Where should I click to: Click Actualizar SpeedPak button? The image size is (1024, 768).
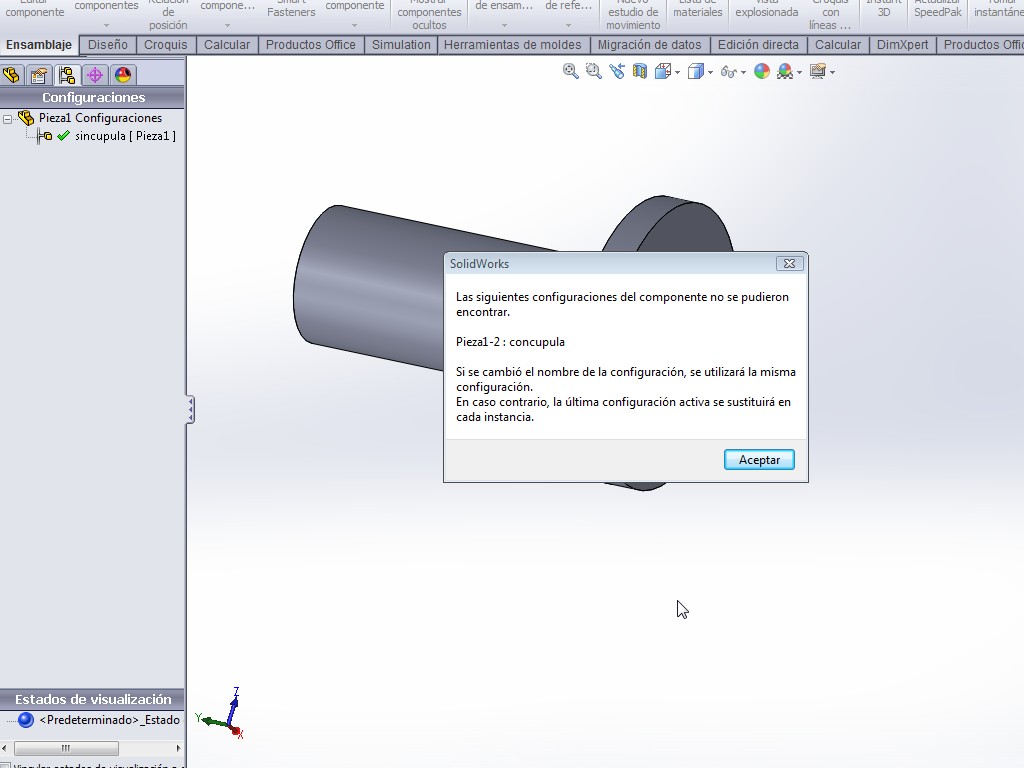938,9
